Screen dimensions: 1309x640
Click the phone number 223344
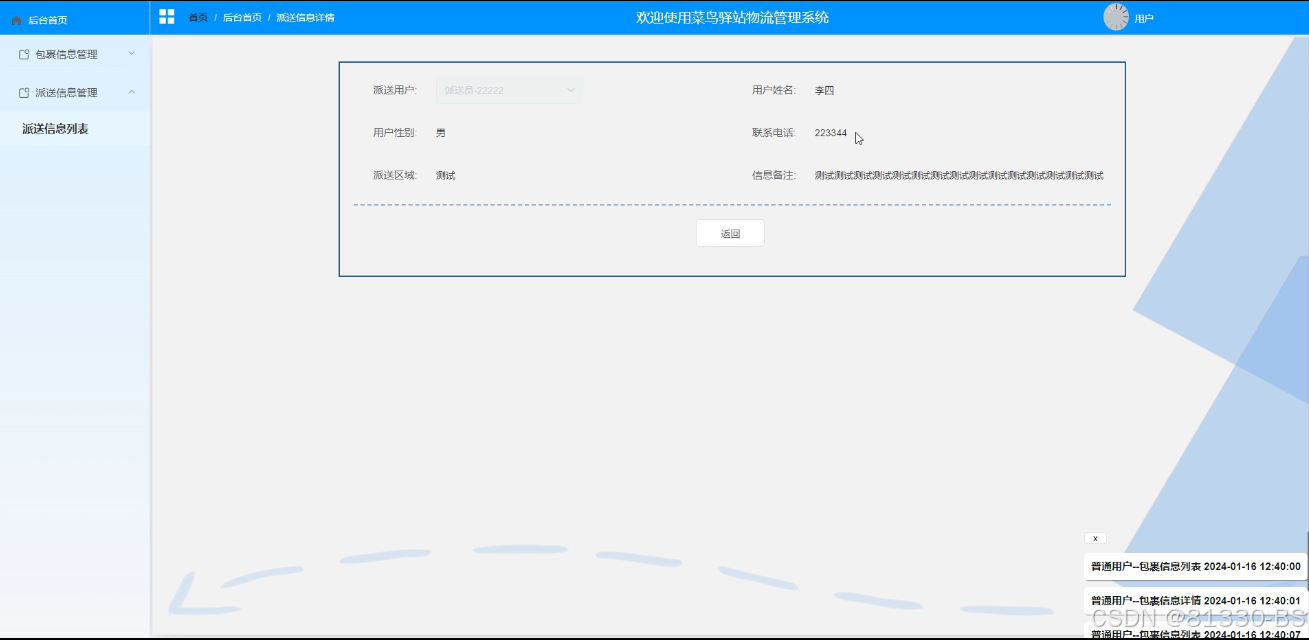click(830, 133)
